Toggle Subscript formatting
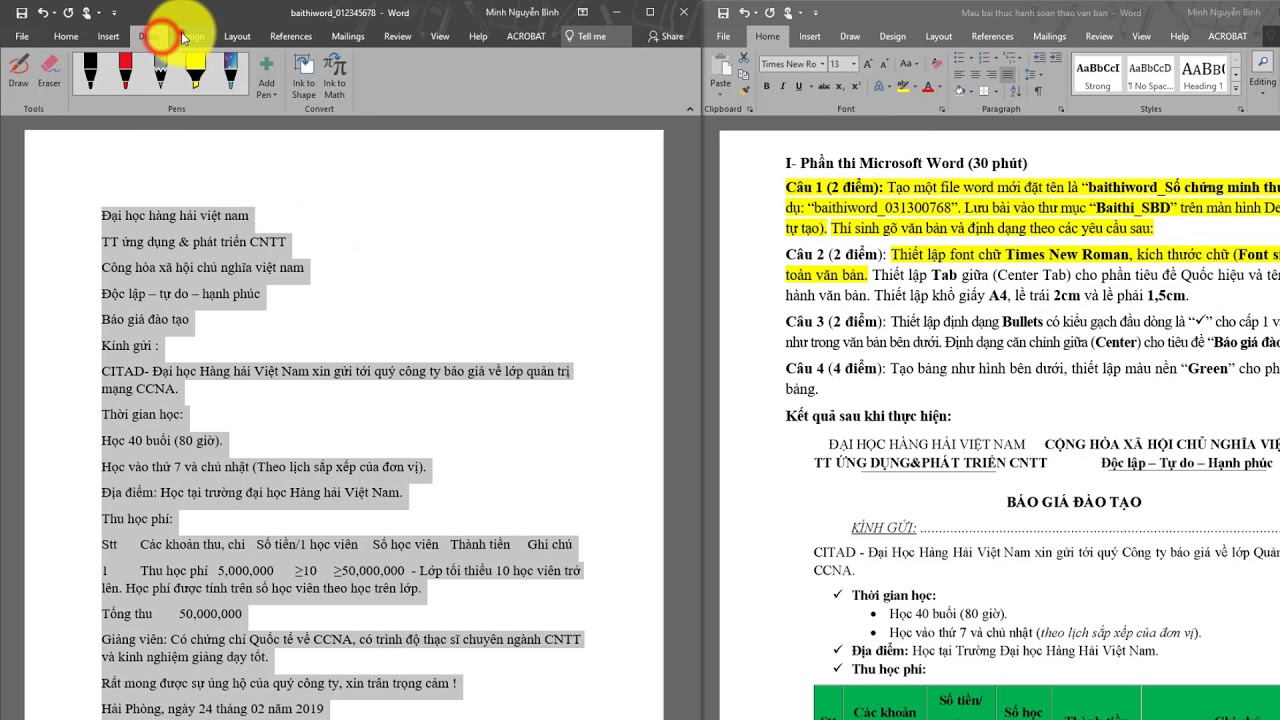The height and width of the screenshot is (720, 1280). pyautogui.click(x=841, y=86)
